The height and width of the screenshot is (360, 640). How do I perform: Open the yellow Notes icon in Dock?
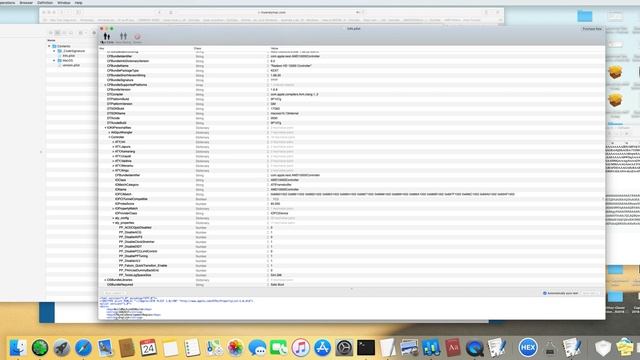click(170, 348)
